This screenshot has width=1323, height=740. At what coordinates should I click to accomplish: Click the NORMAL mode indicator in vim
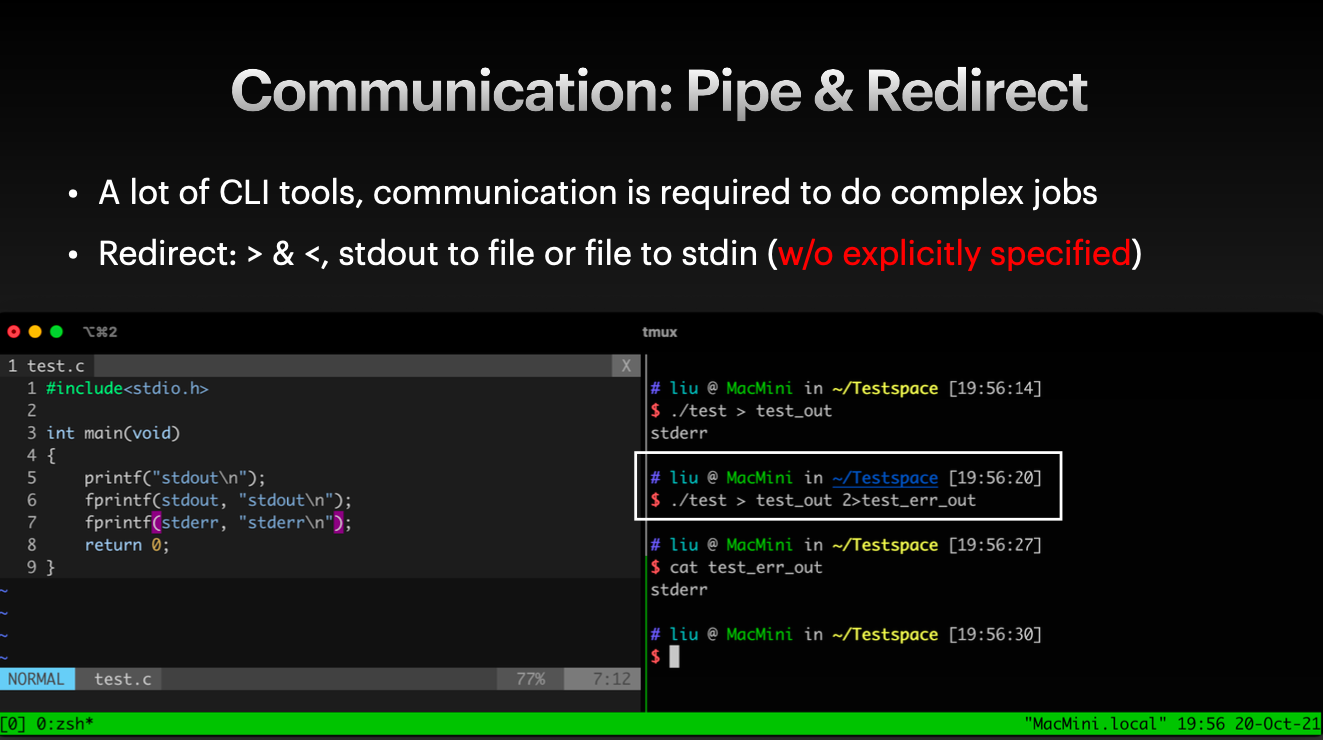click(36, 679)
